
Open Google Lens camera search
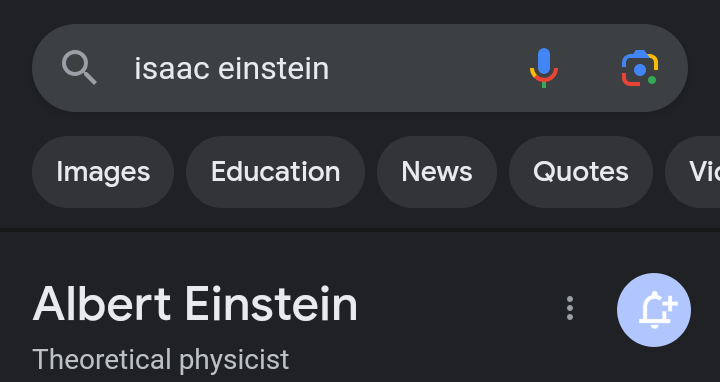pos(640,68)
